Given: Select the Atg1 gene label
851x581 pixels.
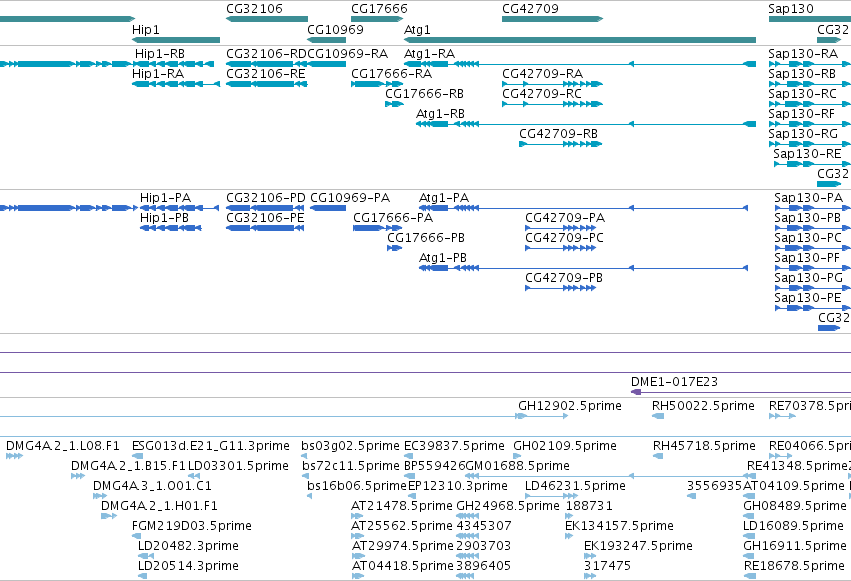Looking at the screenshot, I should pyautogui.click(x=417, y=30).
